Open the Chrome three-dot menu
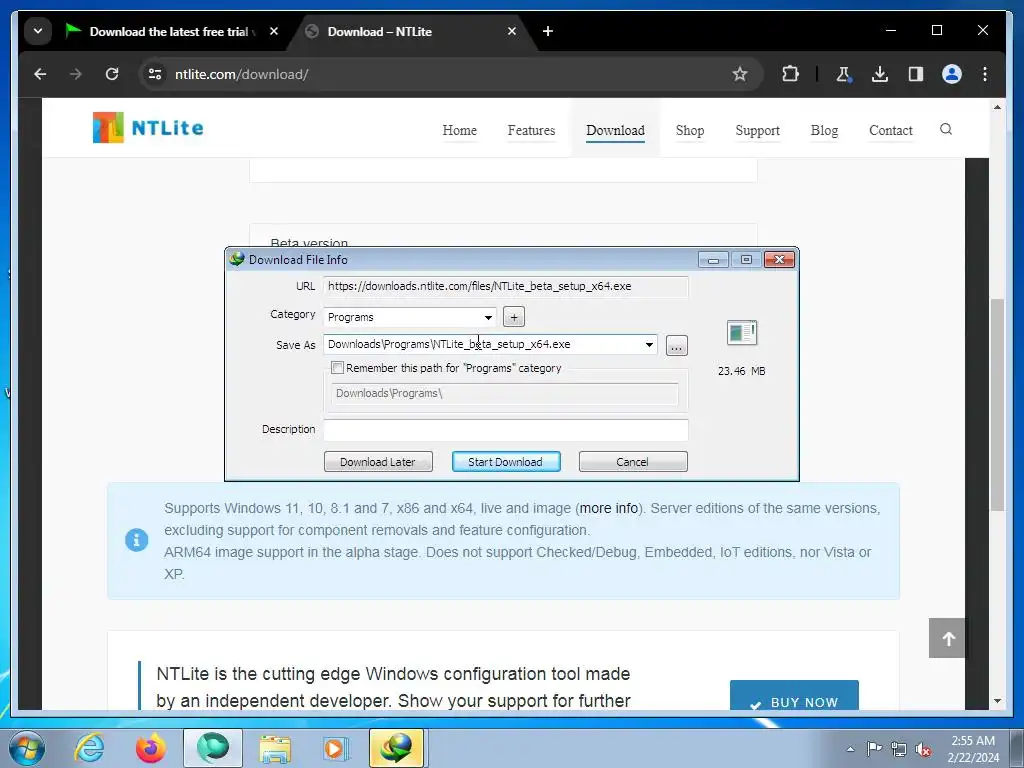Image resolution: width=1024 pixels, height=768 pixels. pos(985,74)
